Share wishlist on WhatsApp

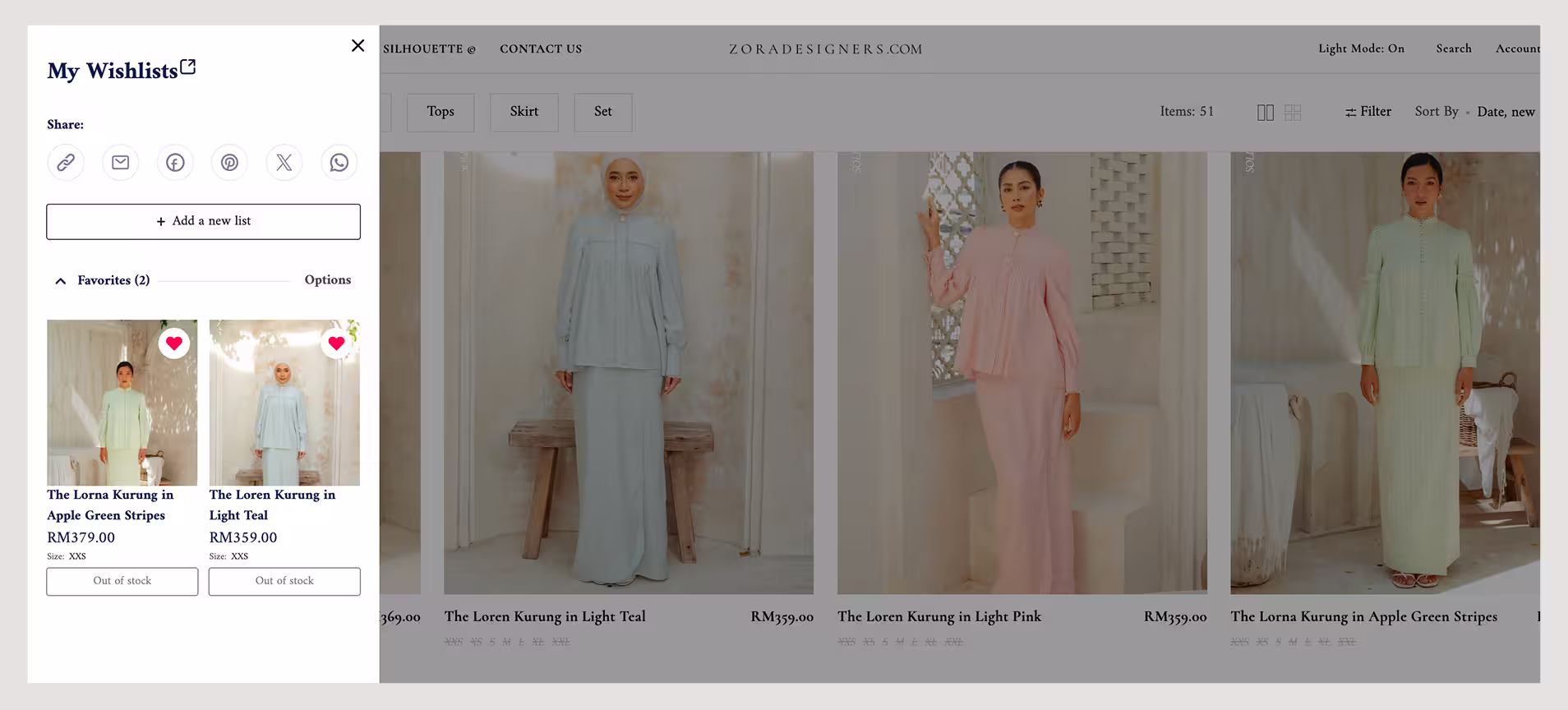coord(339,163)
